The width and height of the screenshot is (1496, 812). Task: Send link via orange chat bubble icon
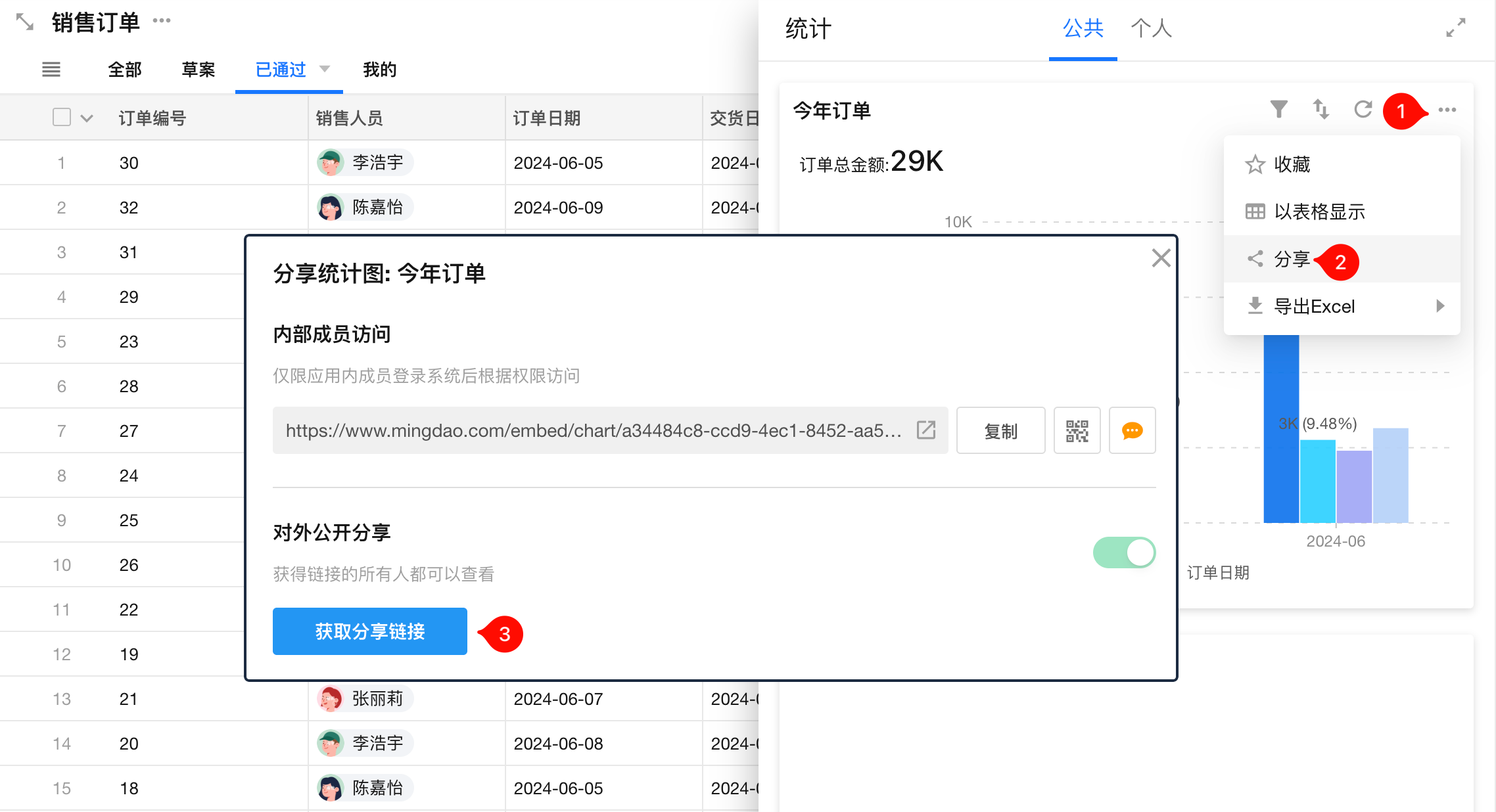click(x=1132, y=431)
